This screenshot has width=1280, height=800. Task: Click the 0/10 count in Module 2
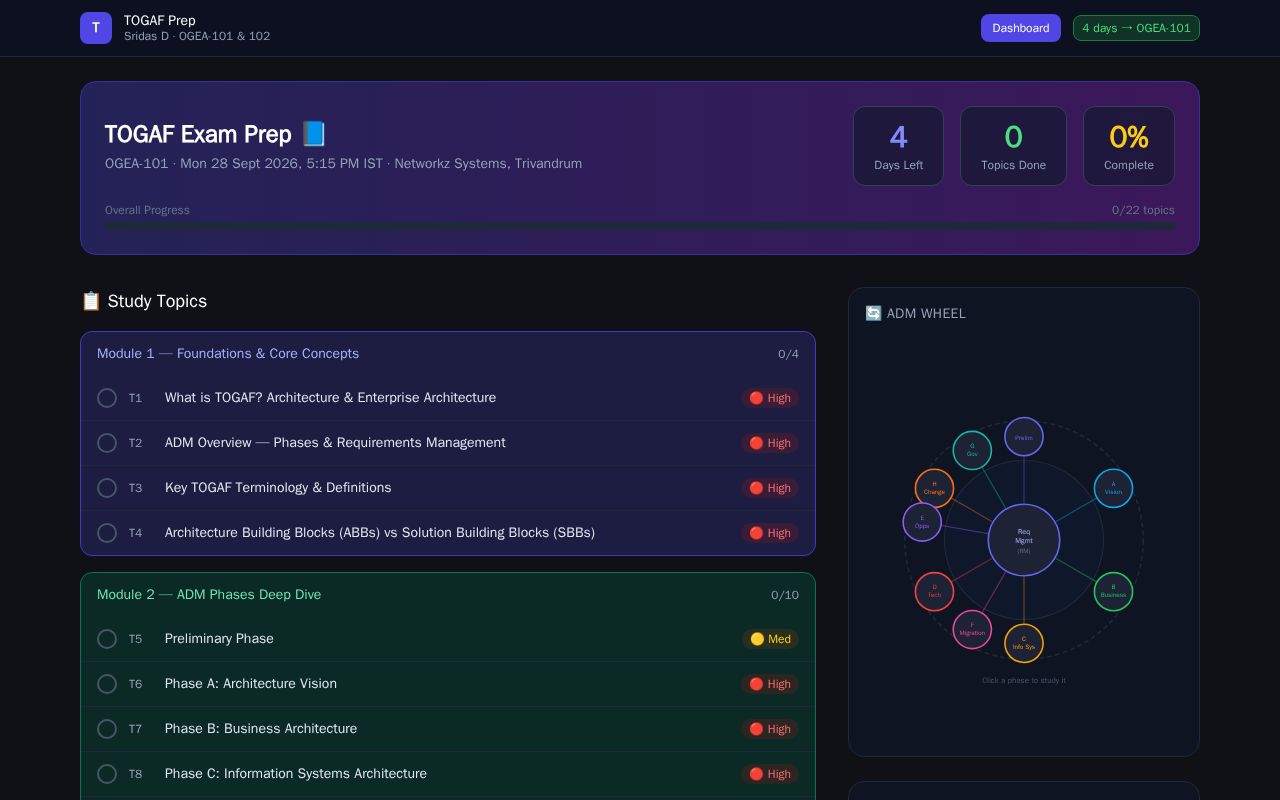click(785, 595)
